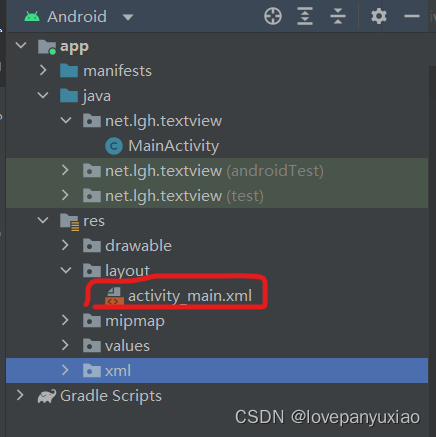Click the xml folder icon
Image resolution: width=436 pixels, height=437 pixels.
coord(92,371)
